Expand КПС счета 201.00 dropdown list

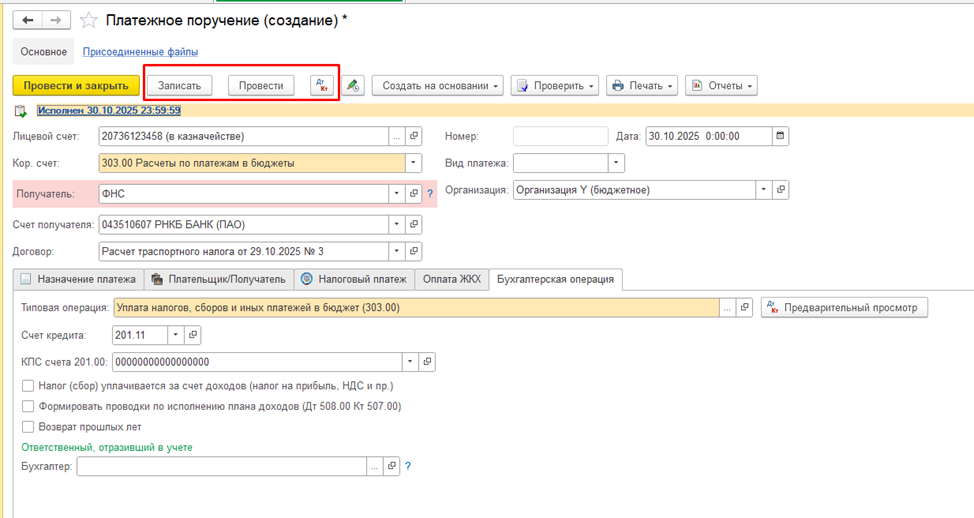(410, 361)
